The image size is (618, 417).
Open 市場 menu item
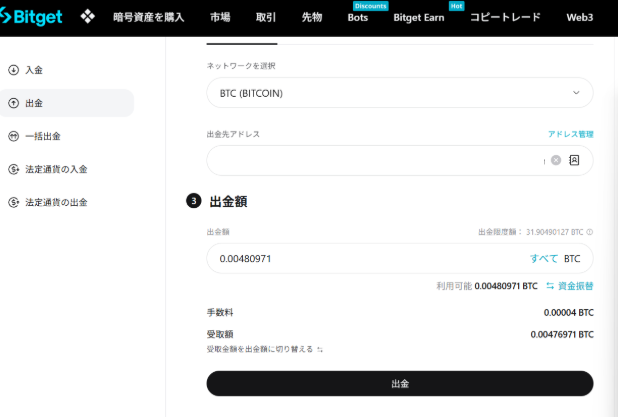(x=220, y=17)
